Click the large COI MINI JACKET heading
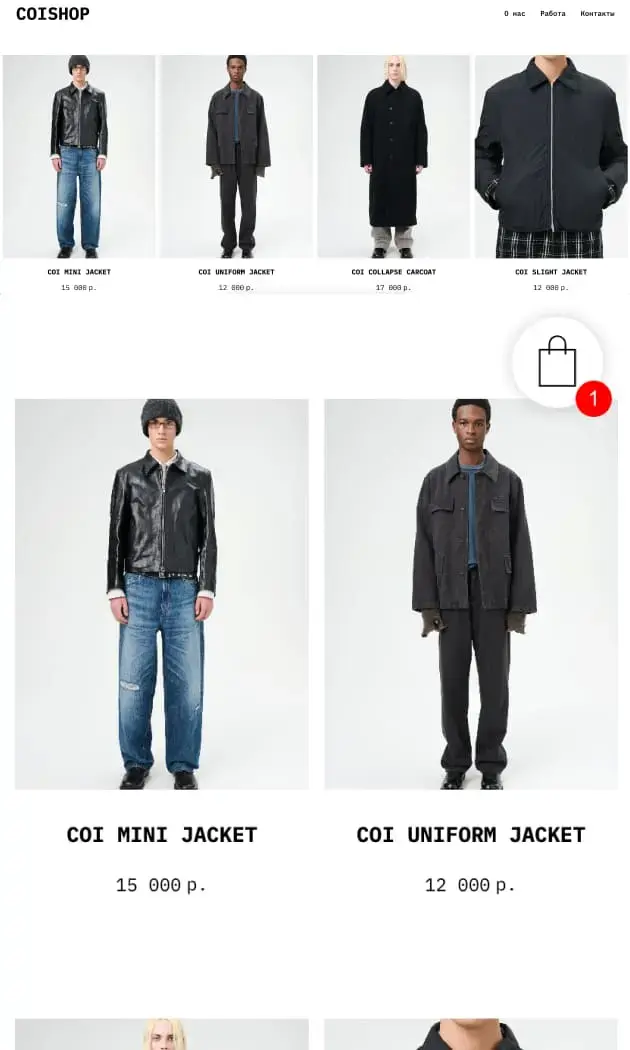This screenshot has height=1050, width=630. pos(162,835)
